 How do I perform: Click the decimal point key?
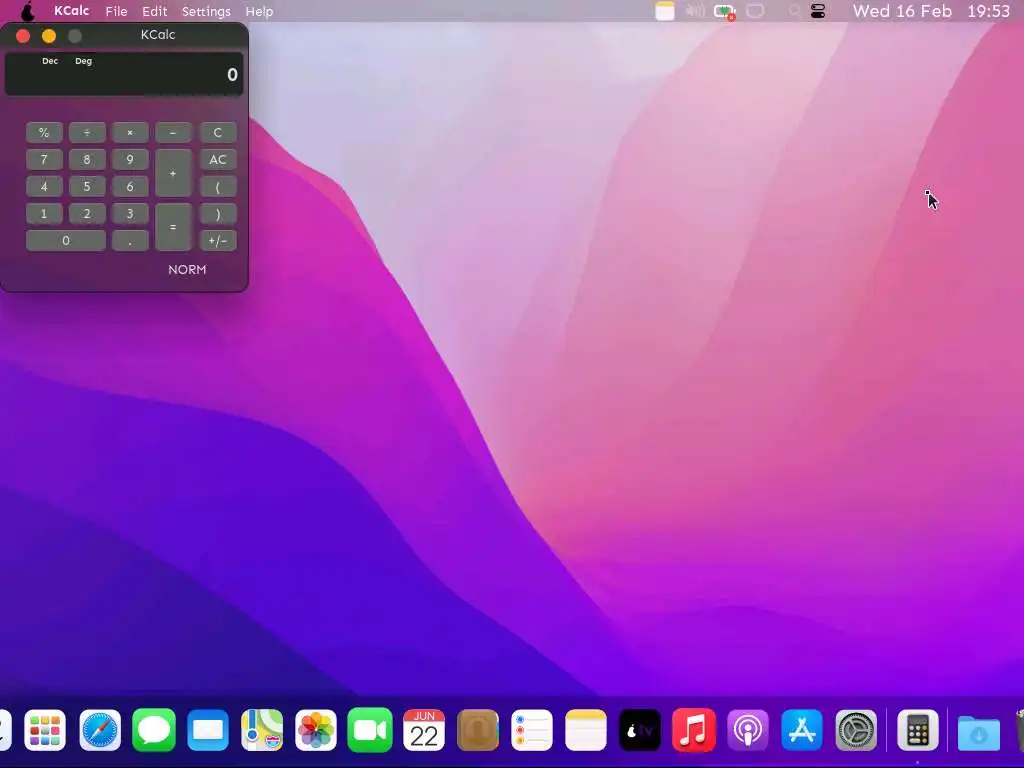(130, 240)
